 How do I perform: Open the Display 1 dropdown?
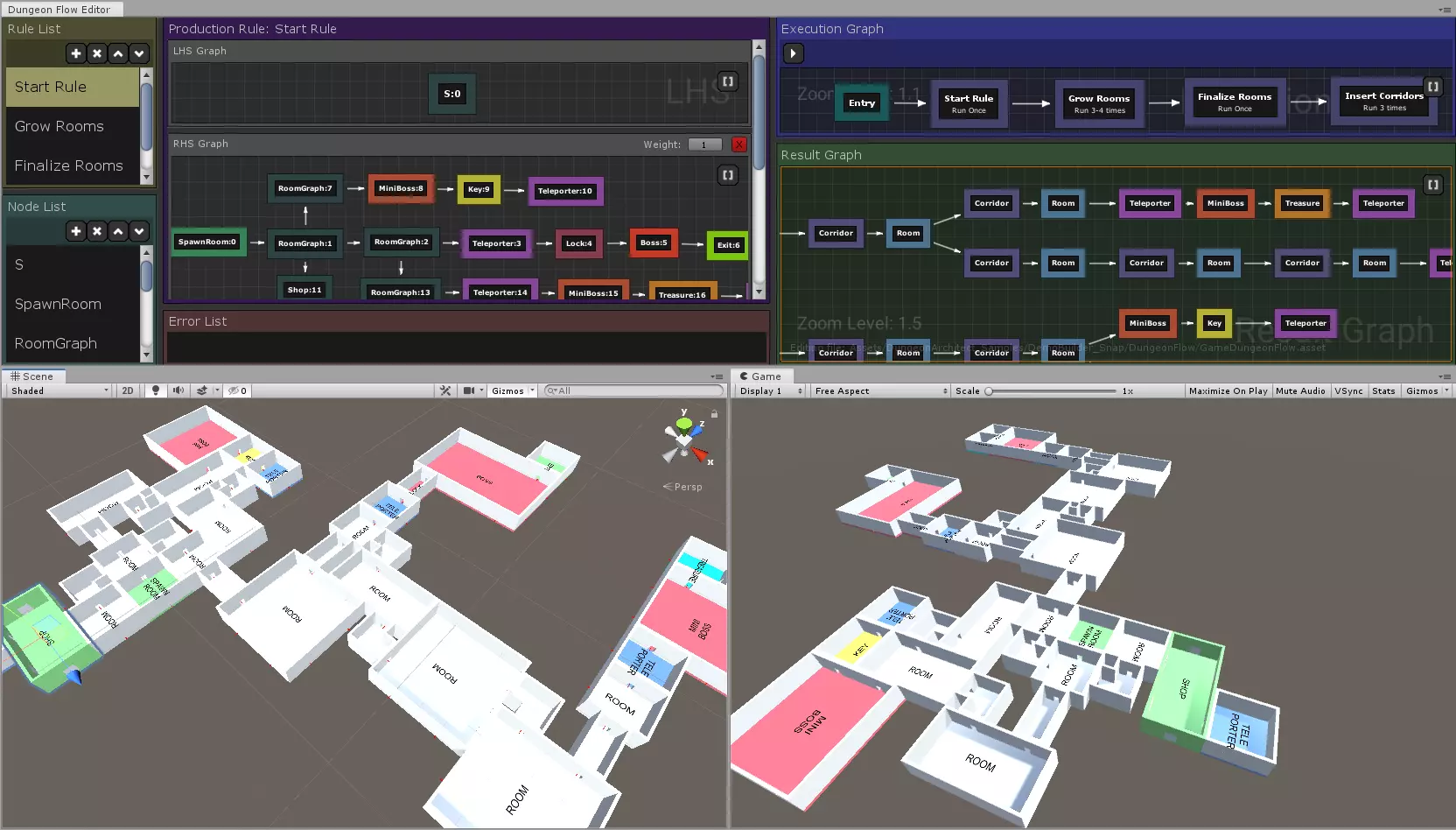770,390
